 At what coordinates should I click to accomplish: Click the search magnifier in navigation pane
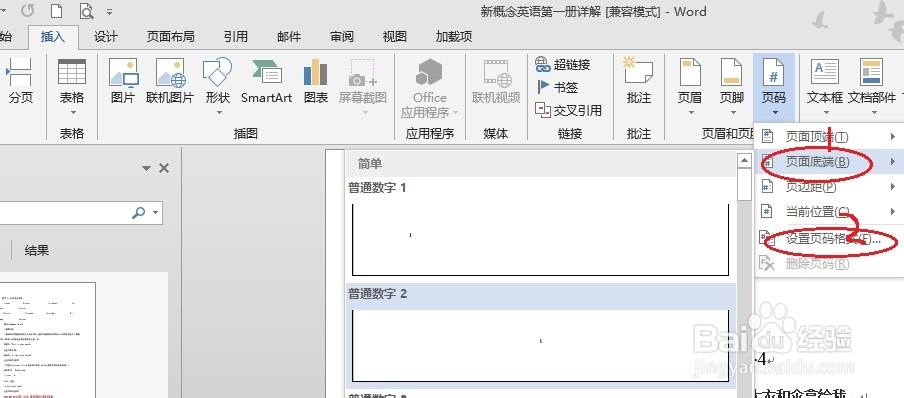coord(138,213)
